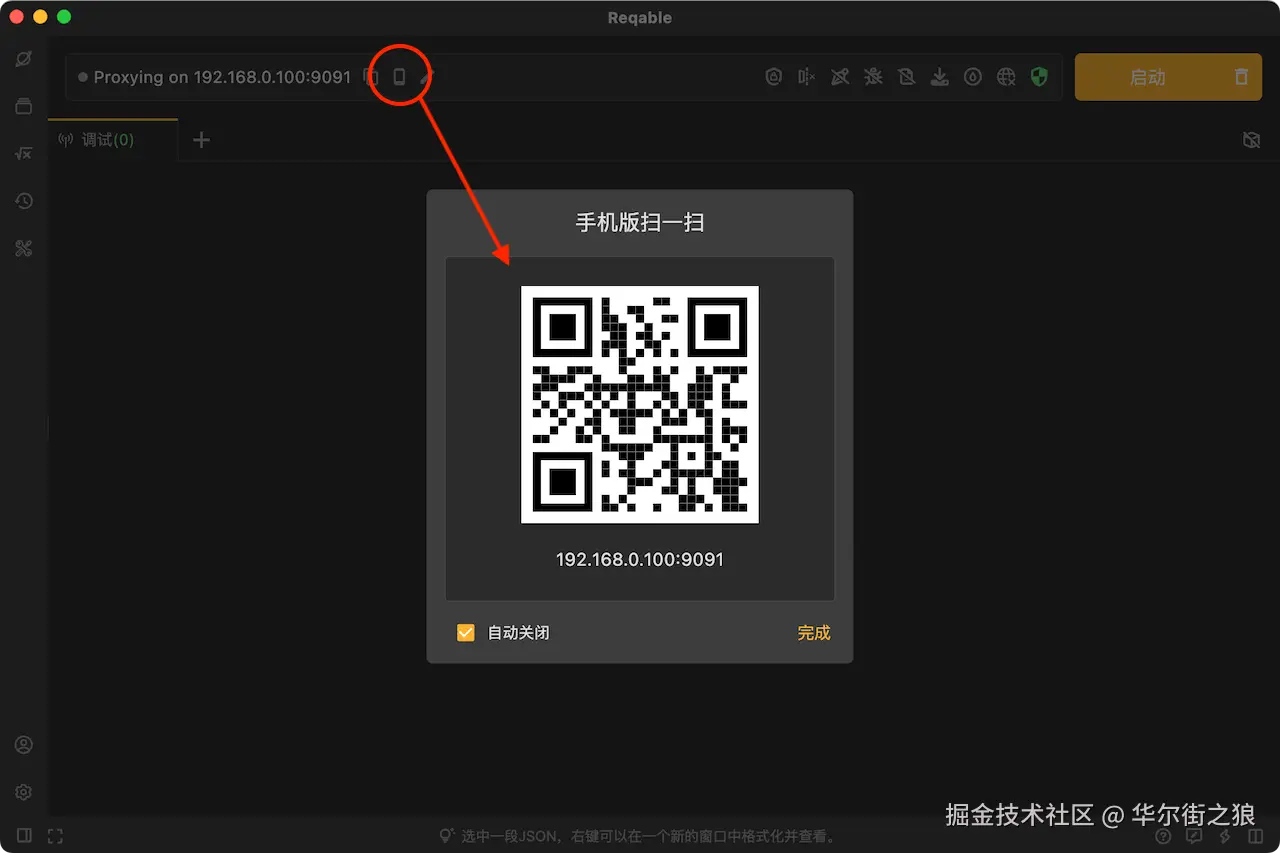Image resolution: width=1280 pixels, height=853 pixels.
Task: Click the fullscreen brackets icon in the status bar
Action: click(x=55, y=836)
